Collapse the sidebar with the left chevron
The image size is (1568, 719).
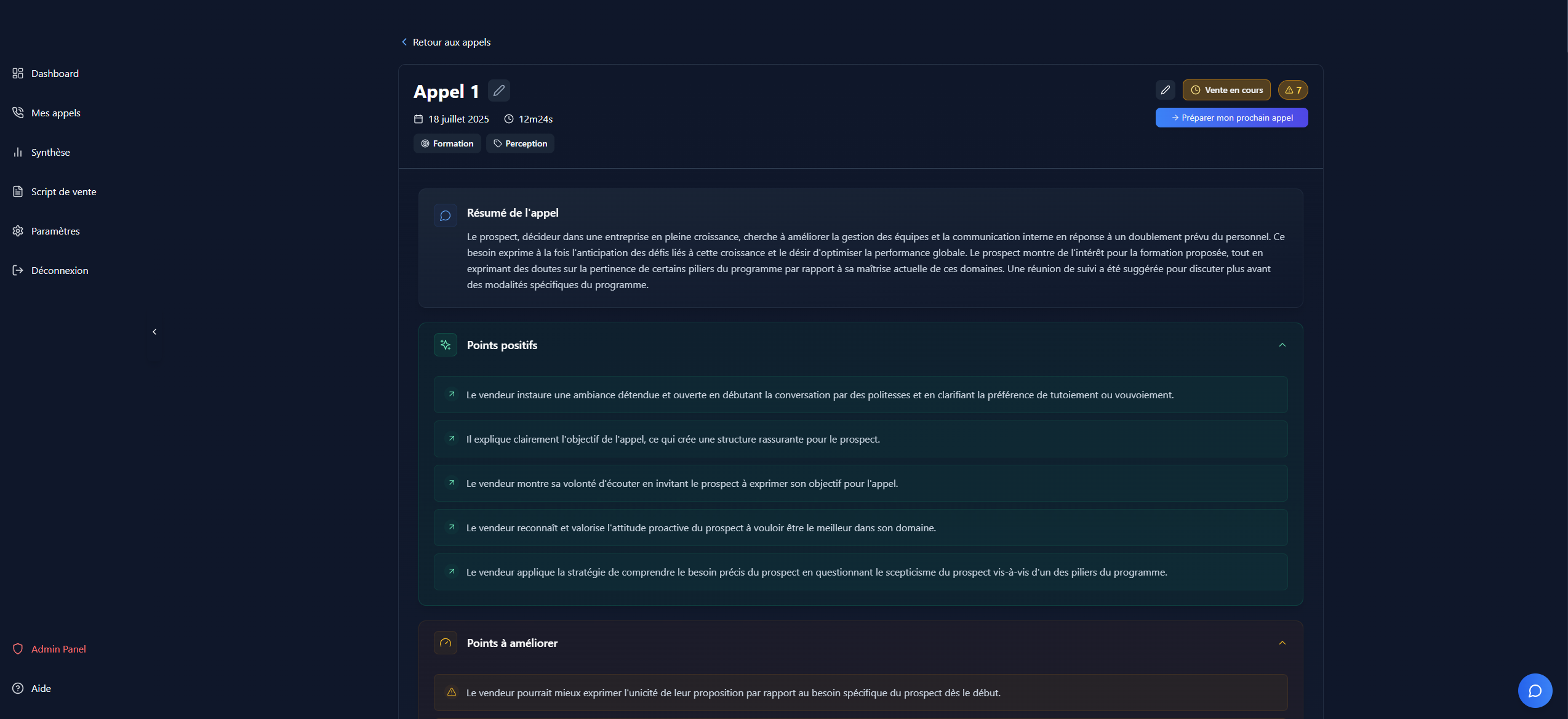tap(154, 332)
